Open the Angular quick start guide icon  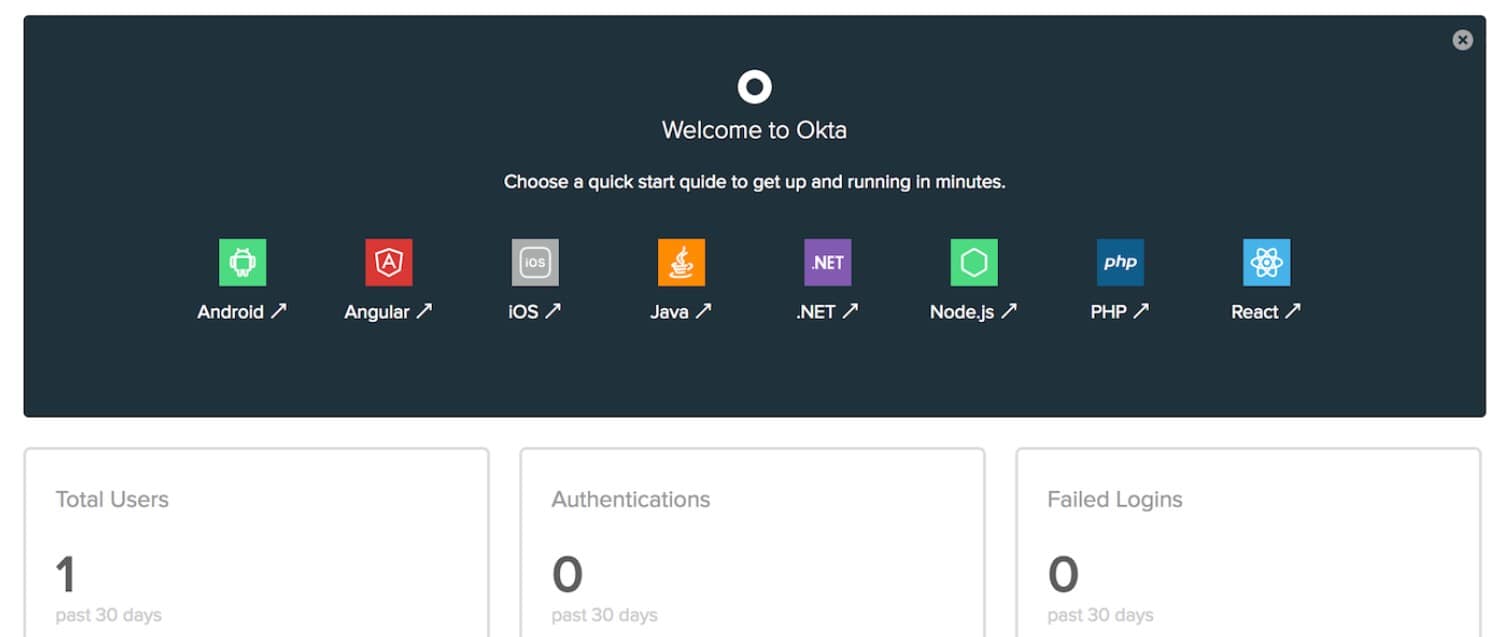[387, 262]
